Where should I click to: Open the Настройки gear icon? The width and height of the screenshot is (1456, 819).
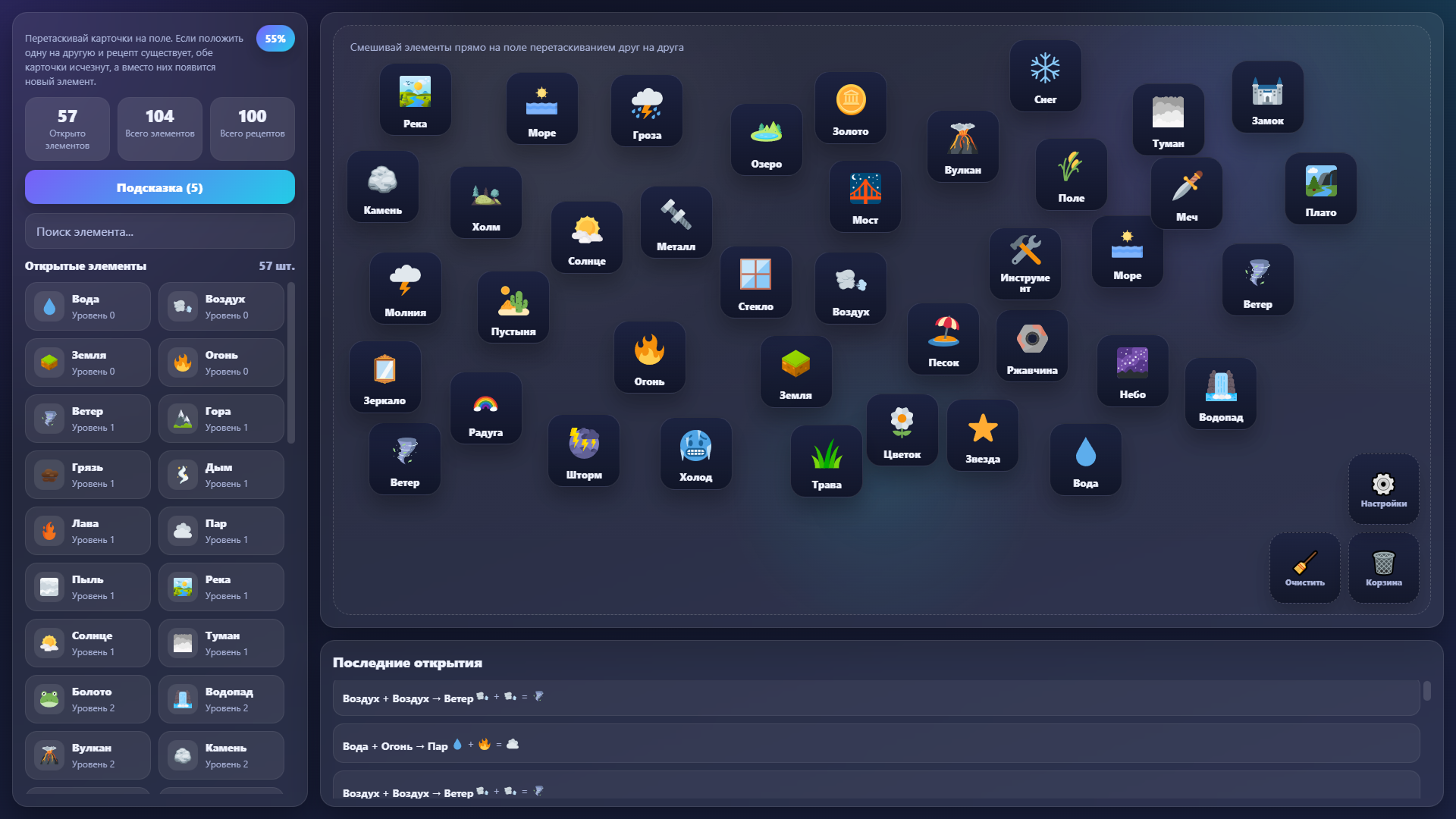[x=1383, y=489]
